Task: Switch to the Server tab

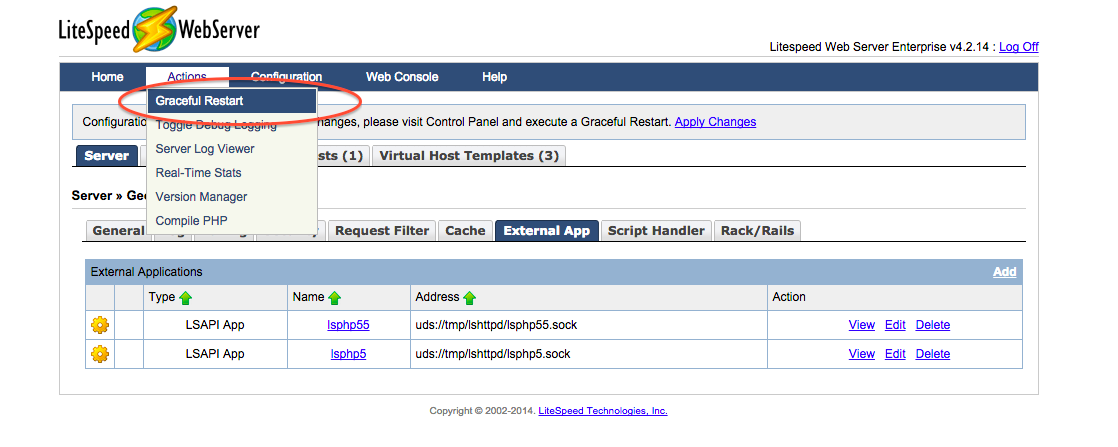Action: tap(106, 155)
